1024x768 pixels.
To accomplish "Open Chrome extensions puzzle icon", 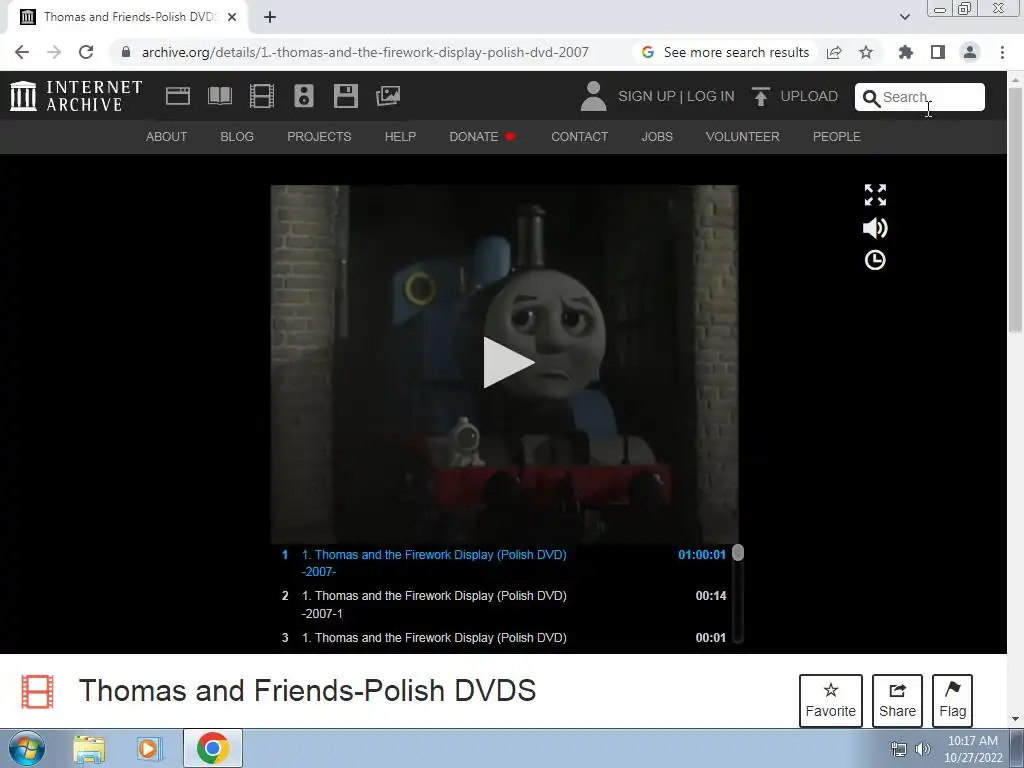I will (906, 52).
